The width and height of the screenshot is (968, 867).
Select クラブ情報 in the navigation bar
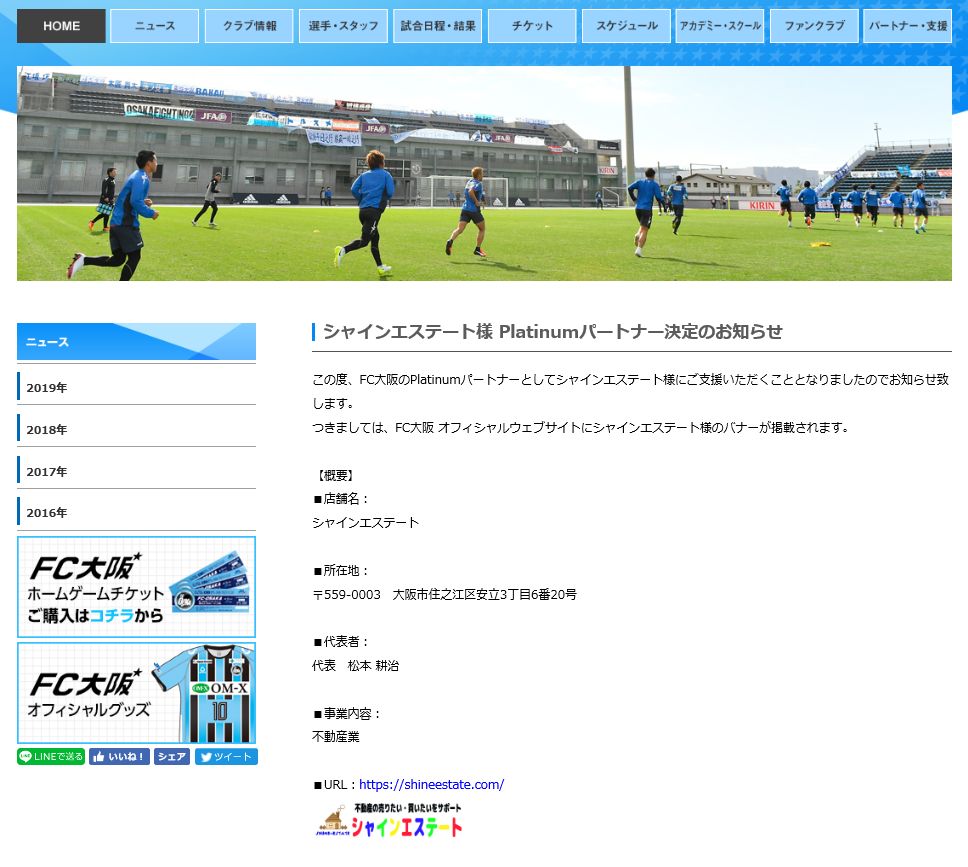(x=249, y=26)
